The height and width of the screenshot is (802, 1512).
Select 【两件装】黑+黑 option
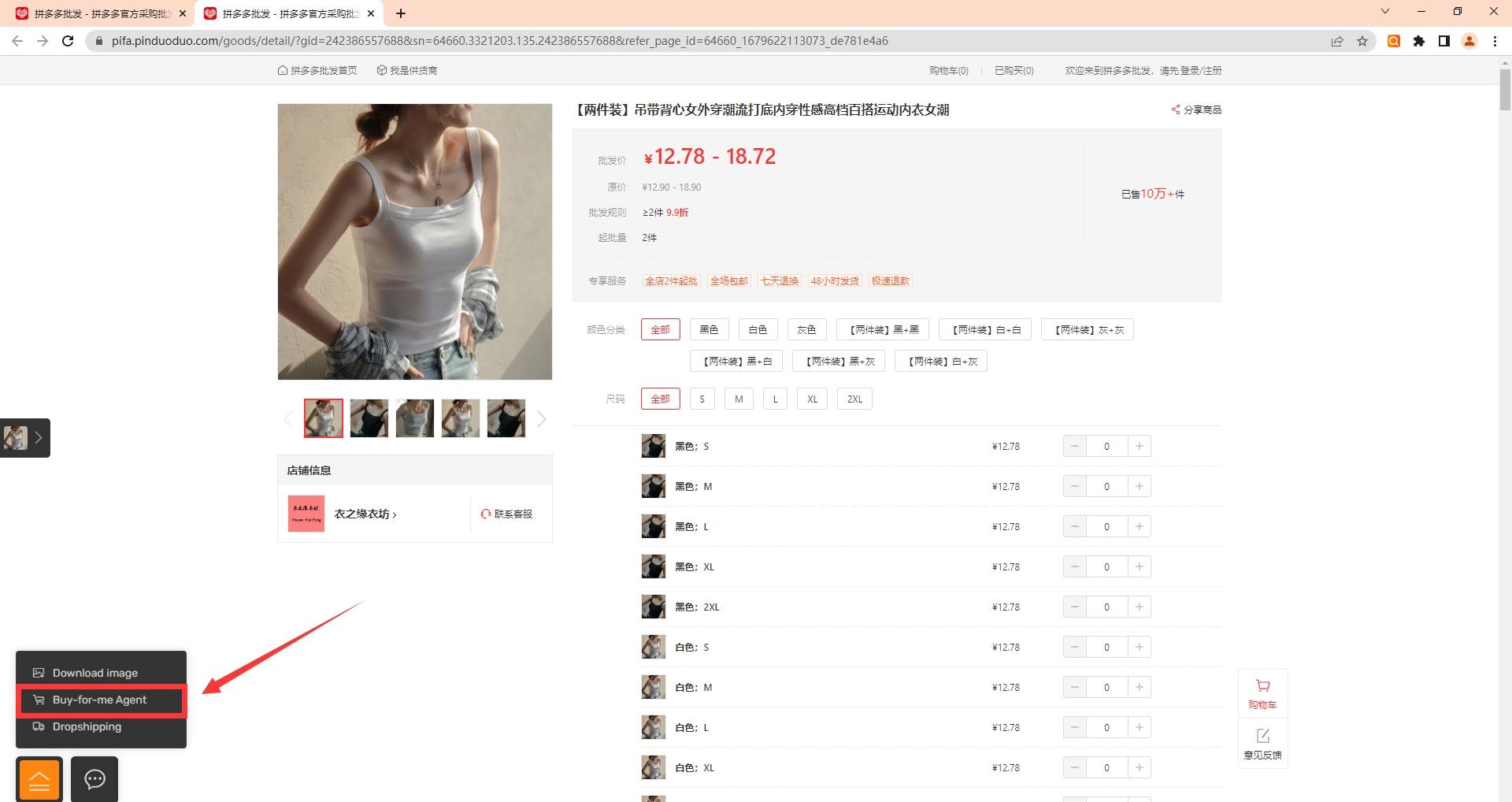883,329
